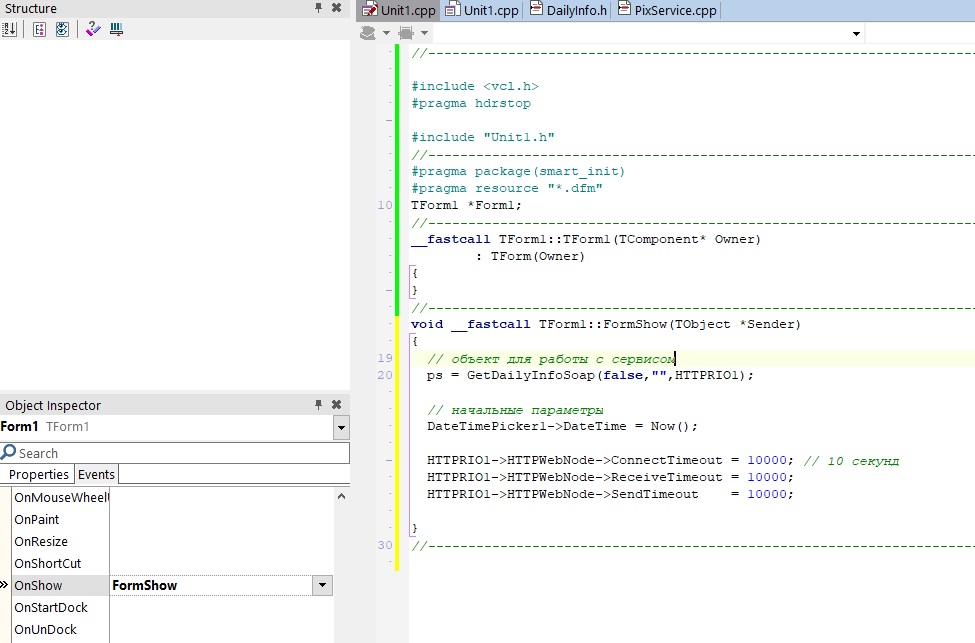The height and width of the screenshot is (643, 975).
Task: Click the FormShow method signature line
Action: pyautogui.click(x=606, y=324)
